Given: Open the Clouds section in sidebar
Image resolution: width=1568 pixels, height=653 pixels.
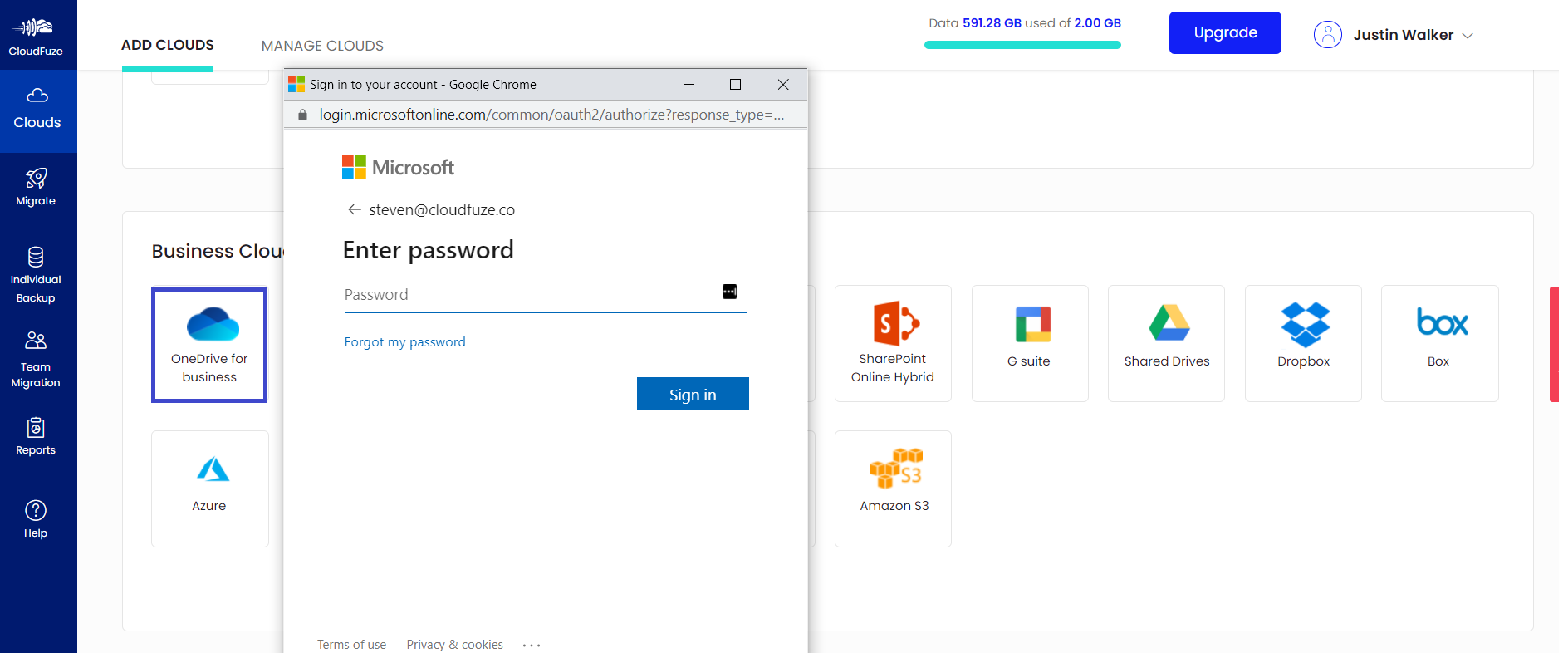Looking at the screenshot, I should pos(37,110).
